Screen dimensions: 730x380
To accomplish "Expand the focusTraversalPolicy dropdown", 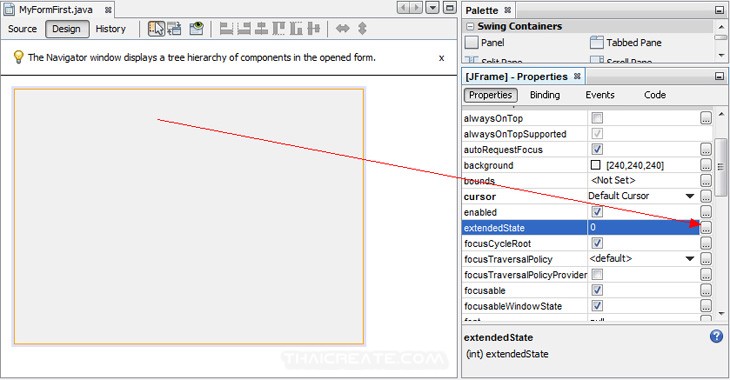I will pos(690,258).
